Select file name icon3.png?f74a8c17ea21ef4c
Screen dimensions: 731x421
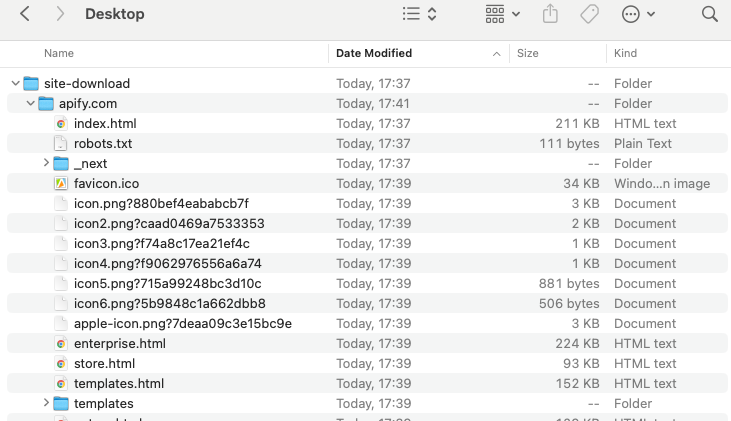[x=161, y=243]
